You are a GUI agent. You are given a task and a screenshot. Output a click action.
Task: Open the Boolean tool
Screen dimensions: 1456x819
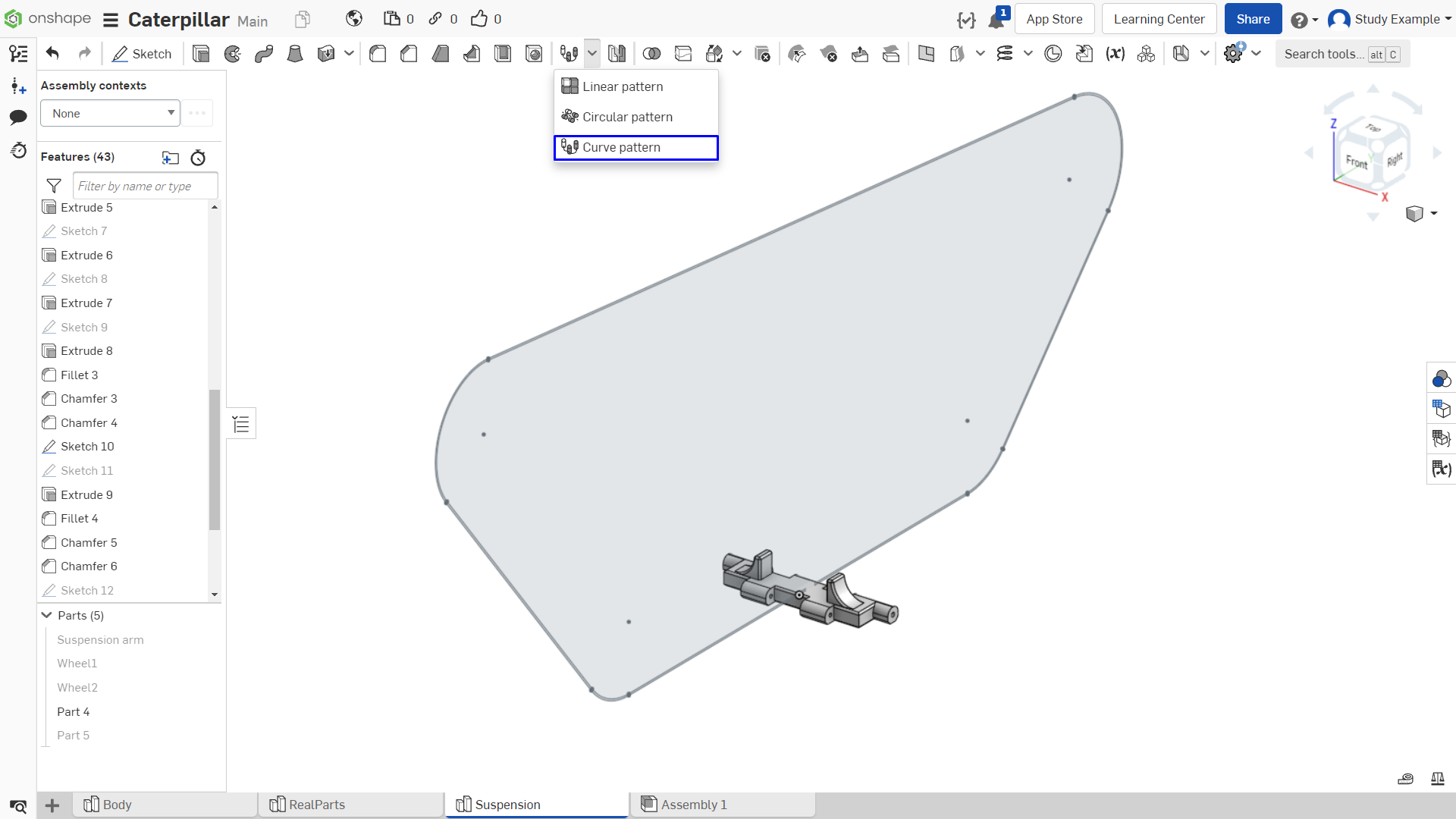point(651,54)
